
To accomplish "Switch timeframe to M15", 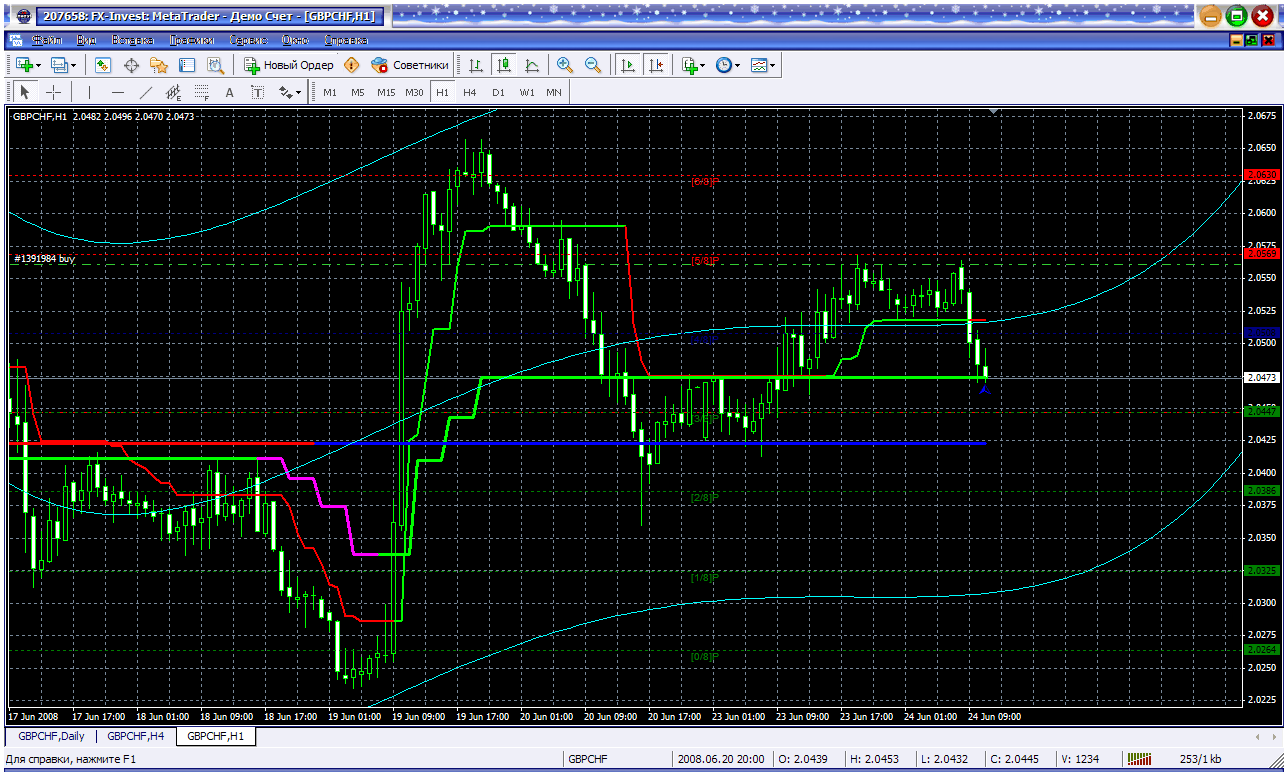I will (x=386, y=92).
